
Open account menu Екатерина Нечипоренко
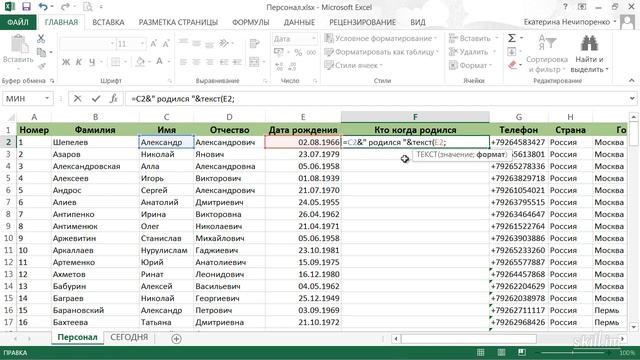570,22
